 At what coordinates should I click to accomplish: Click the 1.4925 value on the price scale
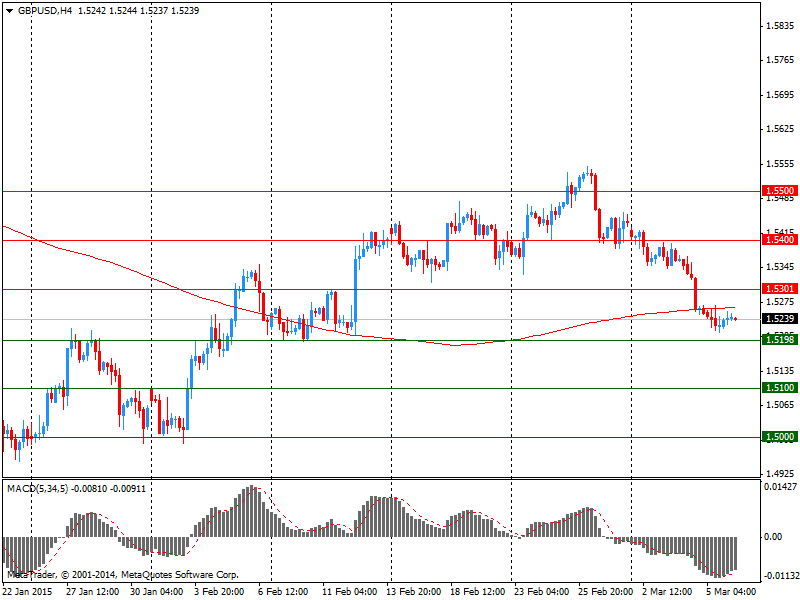[781, 473]
